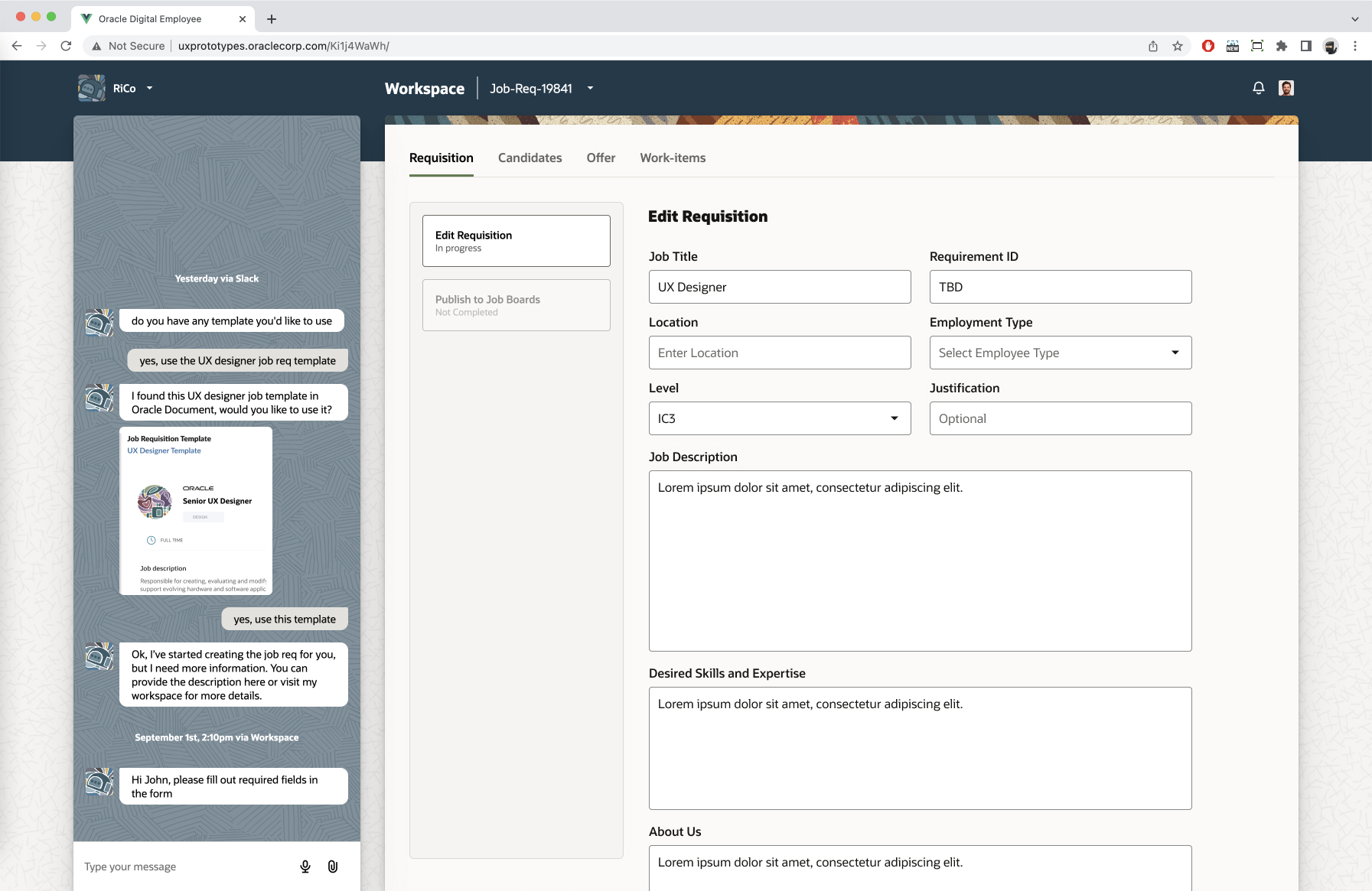
Task: Open the browser extensions puzzle icon
Action: pos(1282,46)
